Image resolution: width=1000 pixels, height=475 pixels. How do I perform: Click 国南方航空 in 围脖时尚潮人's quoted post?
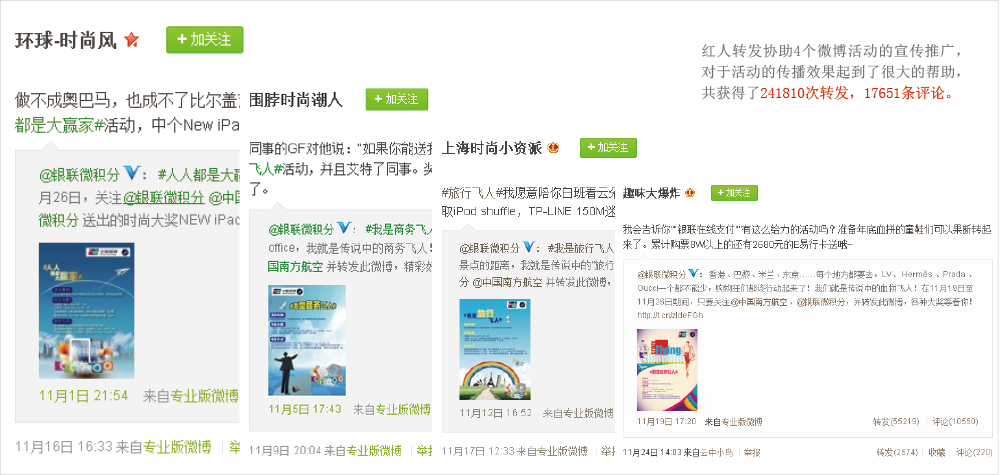pos(296,266)
